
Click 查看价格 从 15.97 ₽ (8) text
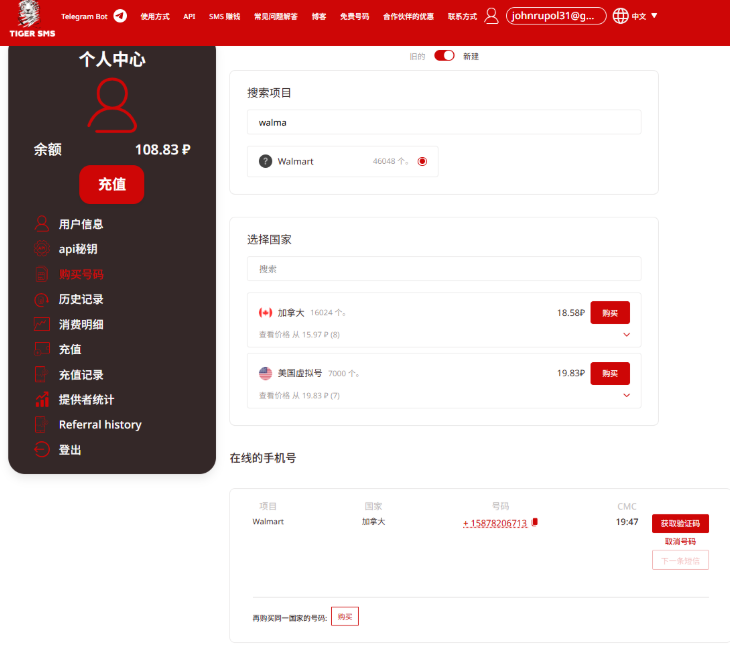coord(299,335)
